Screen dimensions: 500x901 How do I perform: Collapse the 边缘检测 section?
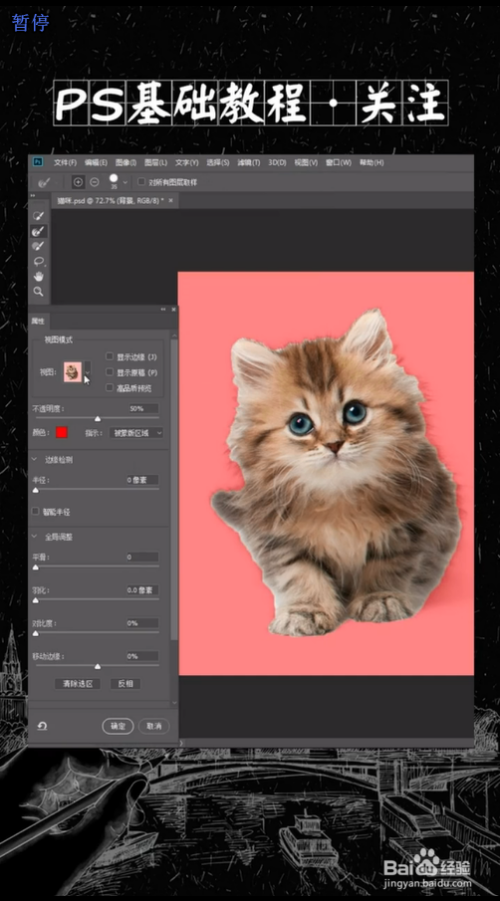pos(34,460)
